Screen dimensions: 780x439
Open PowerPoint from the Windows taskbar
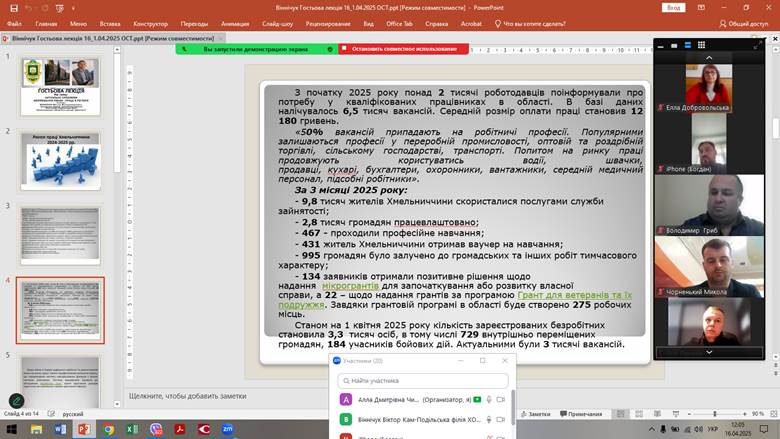[85, 429]
